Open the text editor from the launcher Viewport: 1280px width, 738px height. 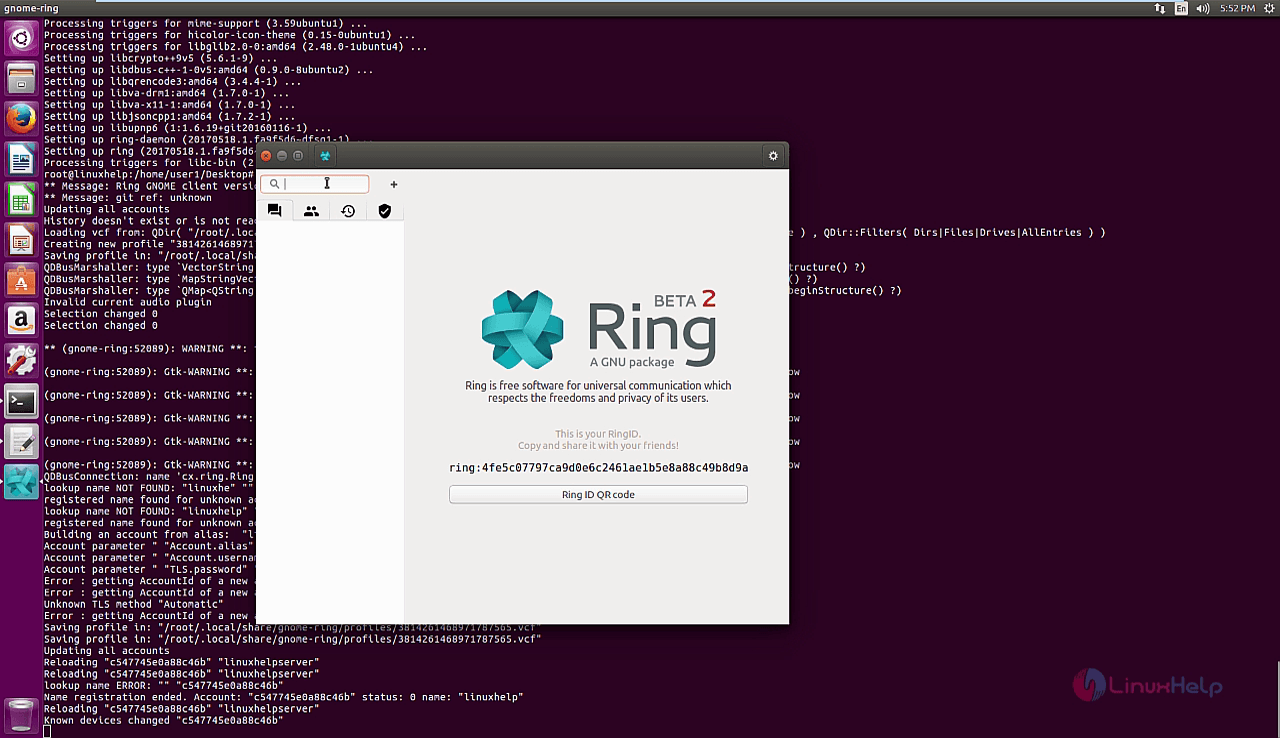22,442
